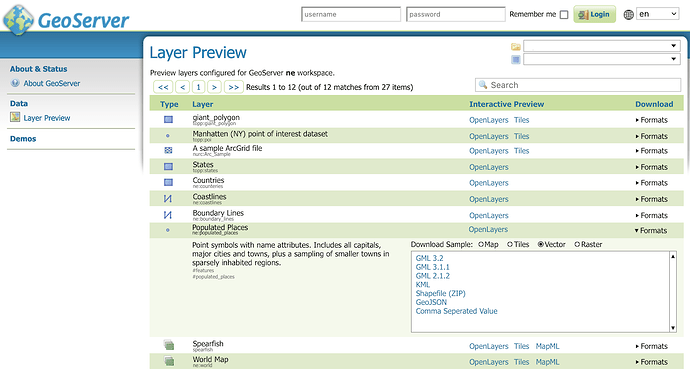Open Layer Preview in the sidebar
The width and height of the screenshot is (690, 373).
coord(47,118)
